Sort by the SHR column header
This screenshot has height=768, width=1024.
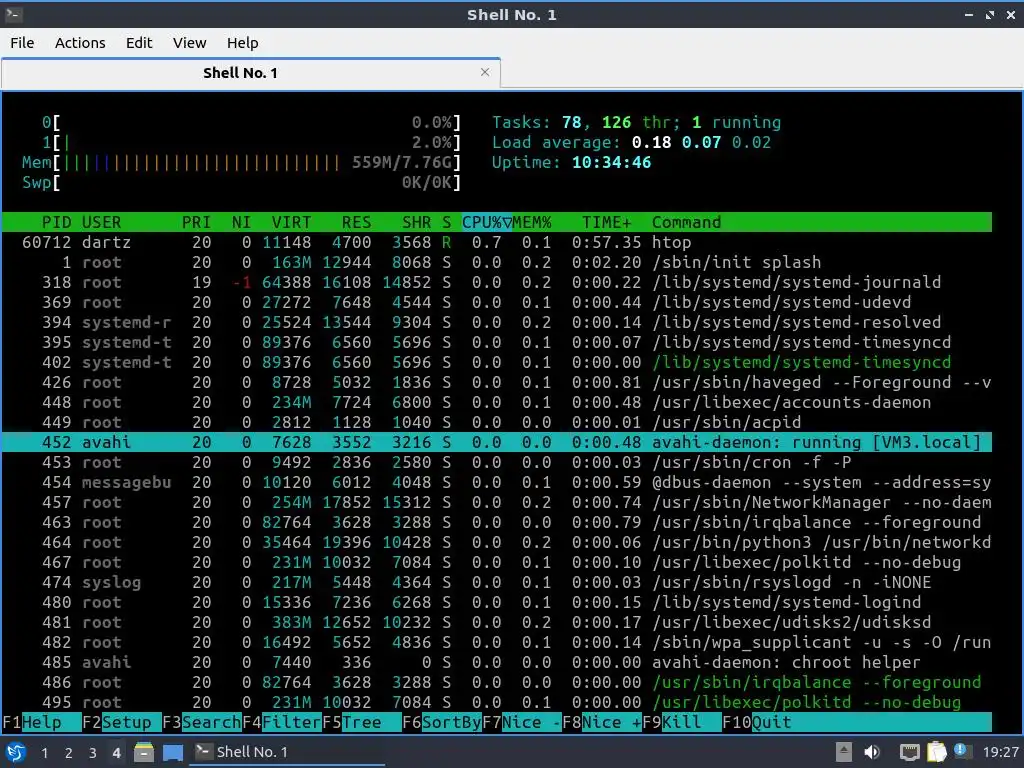tap(416, 222)
